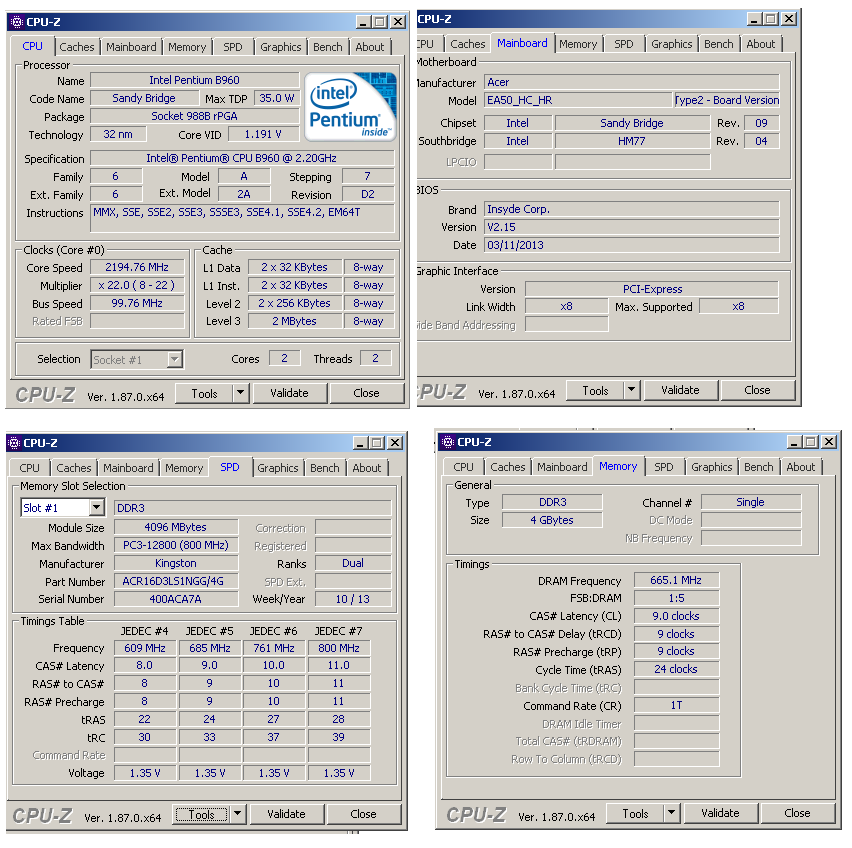The height and width of the screenshot is (848, 852).
Task: Click the CPU-Z app icon in the CPU window title bar
Action: pos(17,22)
